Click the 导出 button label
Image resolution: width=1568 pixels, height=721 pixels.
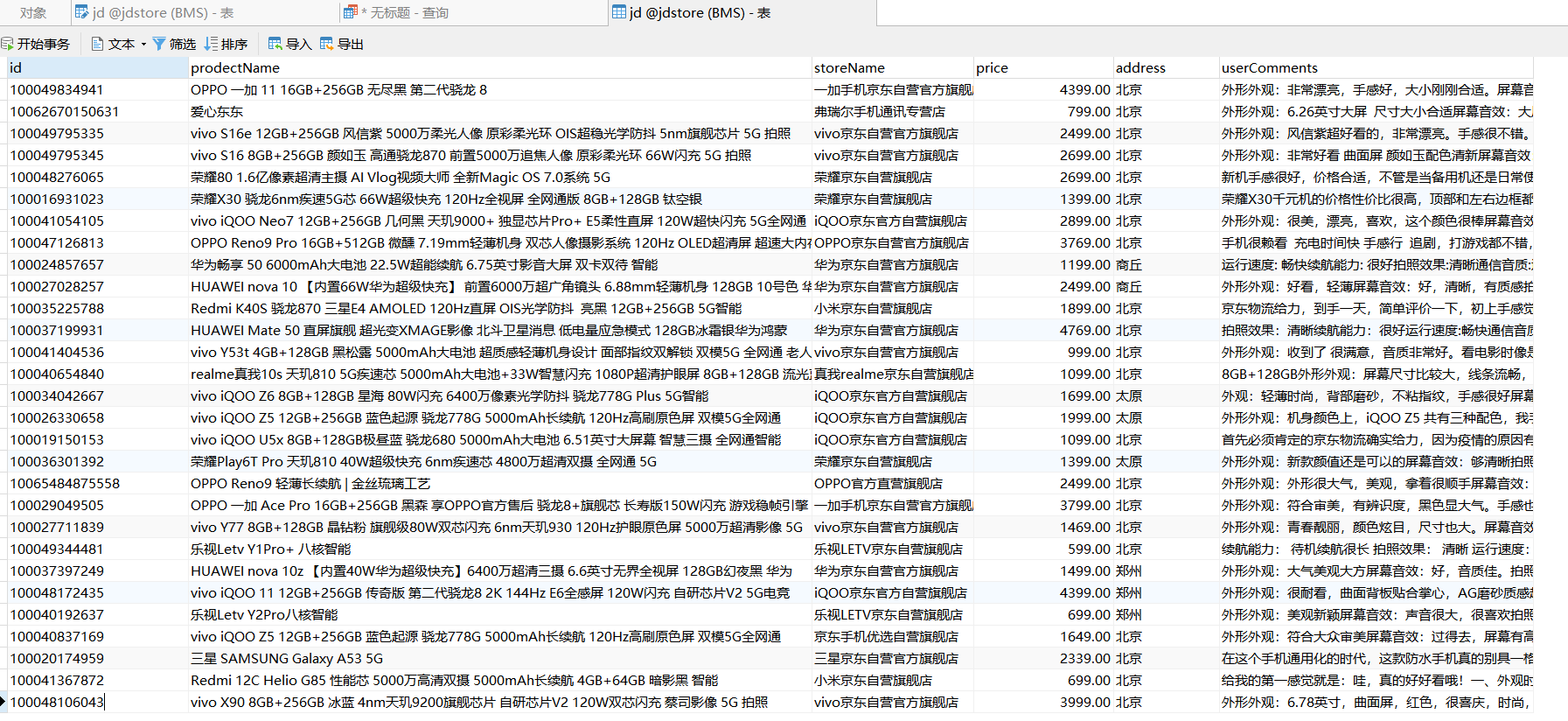click(x=351, y=45)
